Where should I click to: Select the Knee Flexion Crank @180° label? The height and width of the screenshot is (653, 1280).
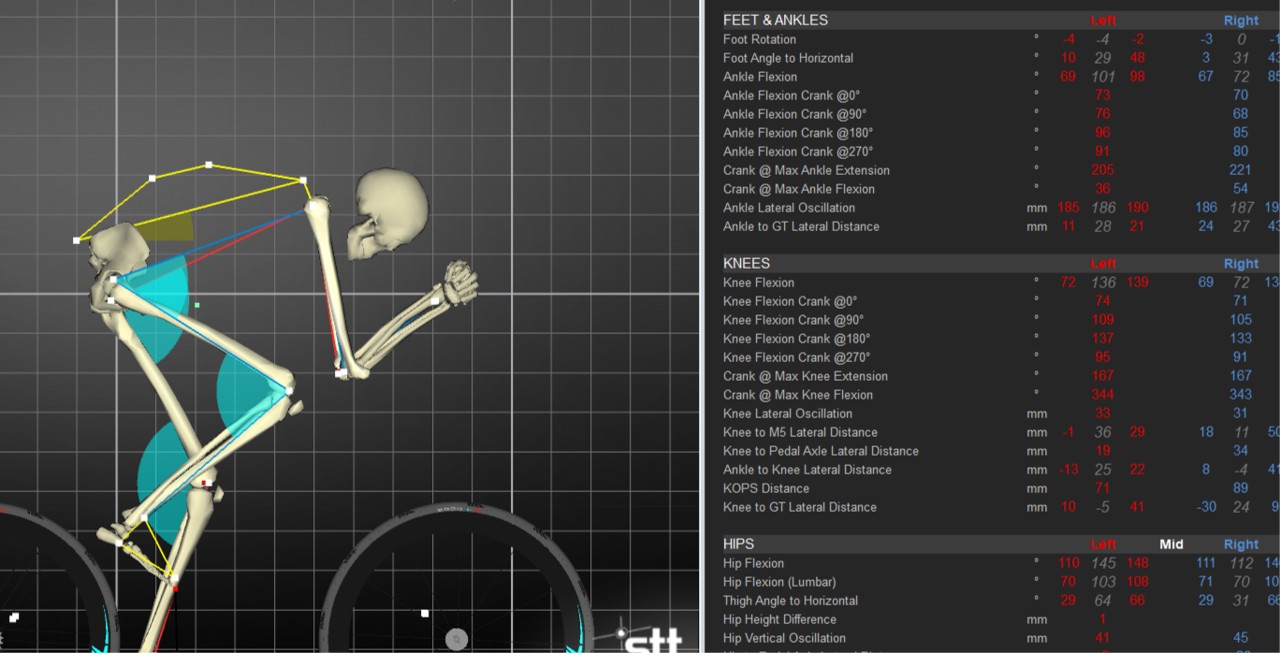click(797, 339)
